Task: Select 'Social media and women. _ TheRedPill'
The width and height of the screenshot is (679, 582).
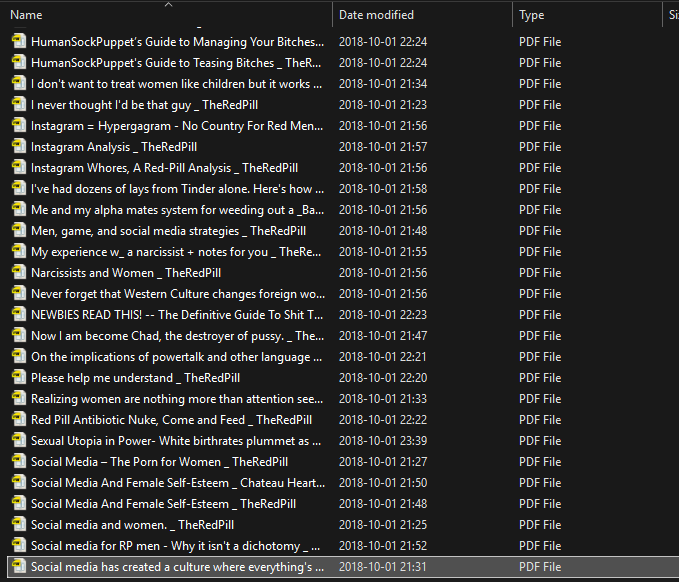Action: click(x=133, y=525)
